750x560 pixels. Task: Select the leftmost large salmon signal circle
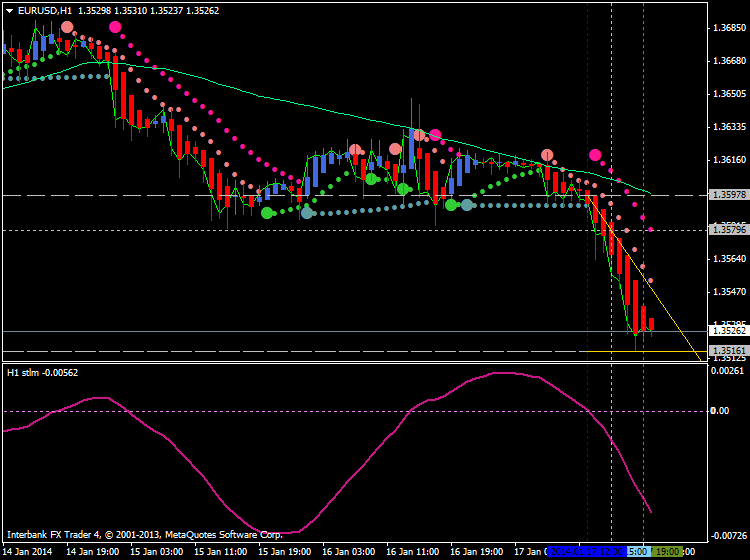[67, 28]
